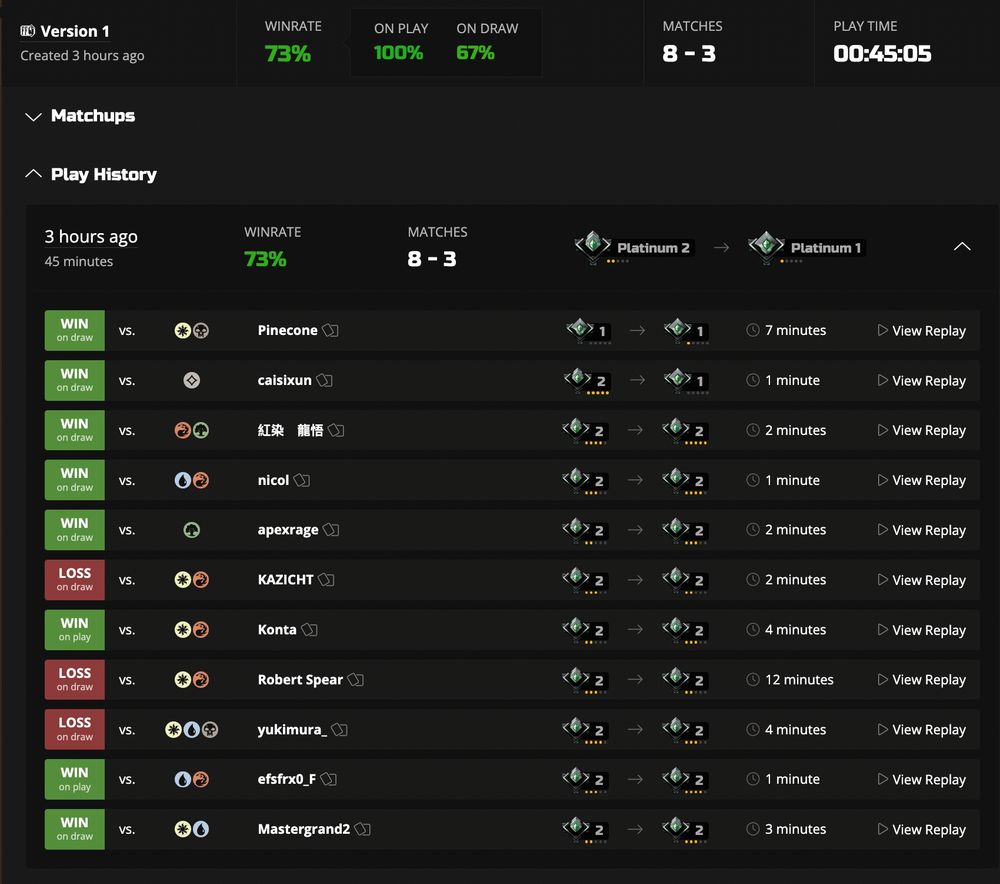The width and height of the screenshot is (1000, 884).
Task: View Replay of the yukimura_ match
Action: 922,729
